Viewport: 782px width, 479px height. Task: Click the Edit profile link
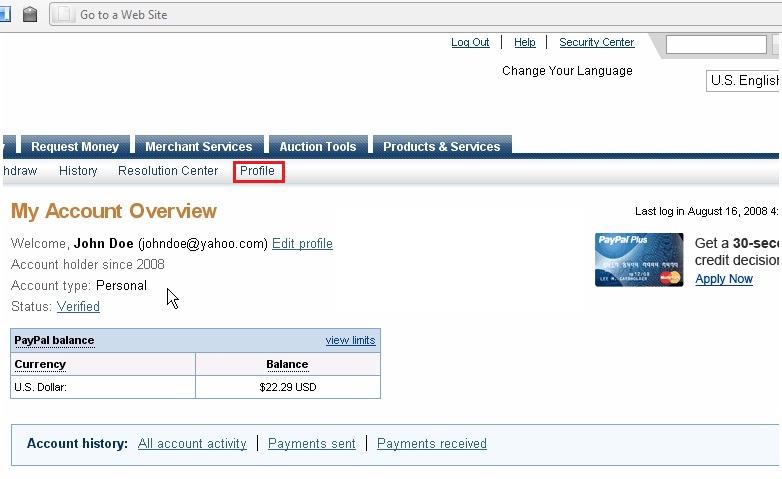302,243
